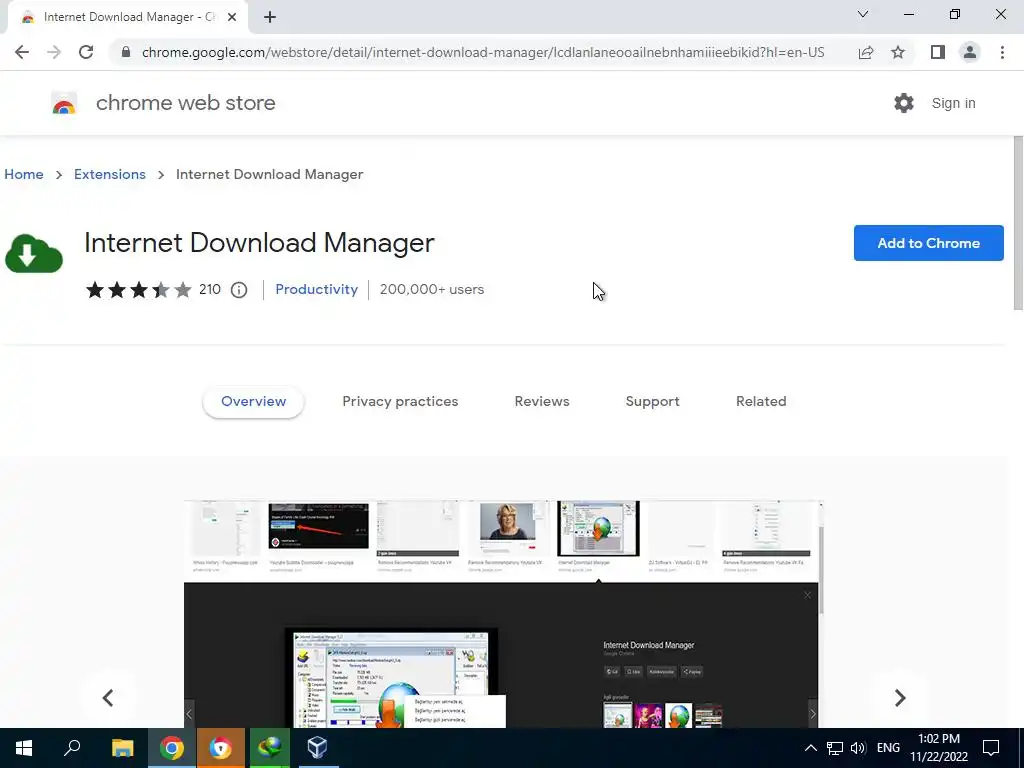Open the Windows Start menu
This screenshot has height=768, width=1024.
point(24,748)
